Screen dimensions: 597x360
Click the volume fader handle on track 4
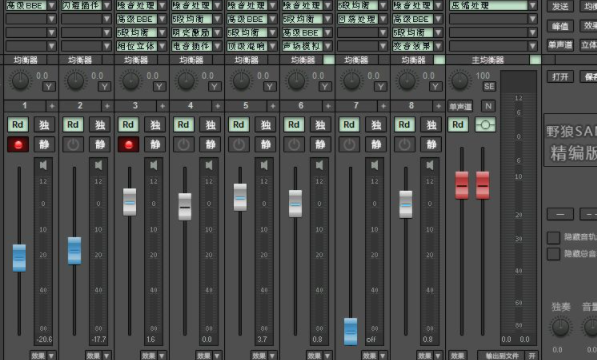click(x=185, y=207)
